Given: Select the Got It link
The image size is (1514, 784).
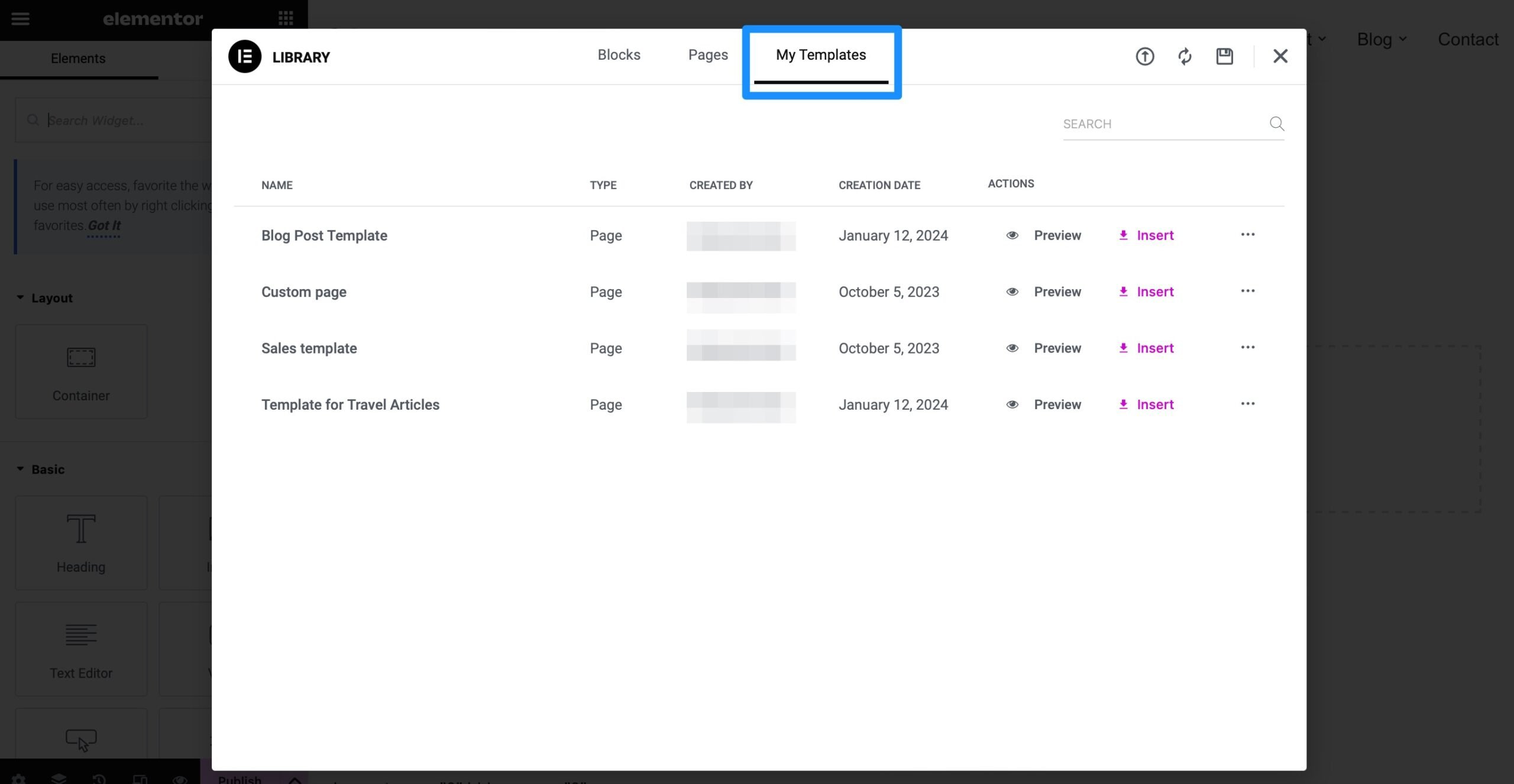Looking at the screenshot, I should pos(103,225).
